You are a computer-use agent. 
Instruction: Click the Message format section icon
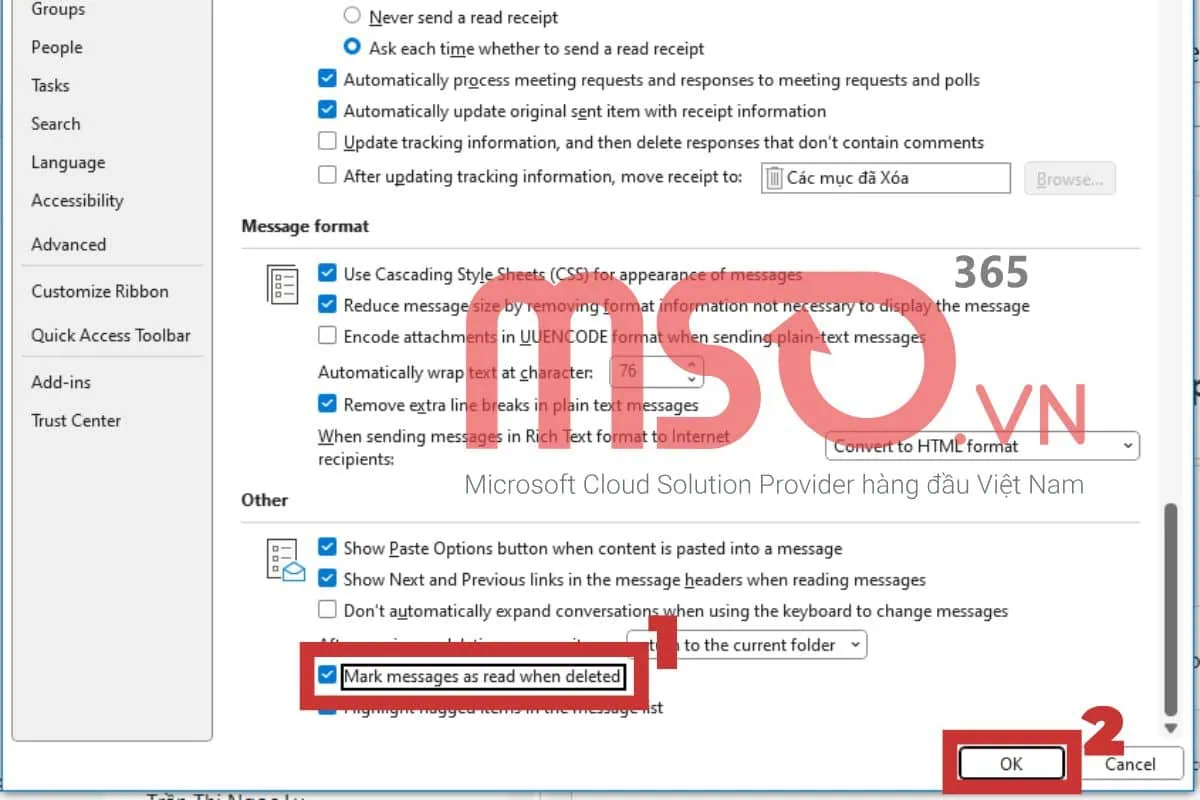pyautogui.click(x=282, y=285)
